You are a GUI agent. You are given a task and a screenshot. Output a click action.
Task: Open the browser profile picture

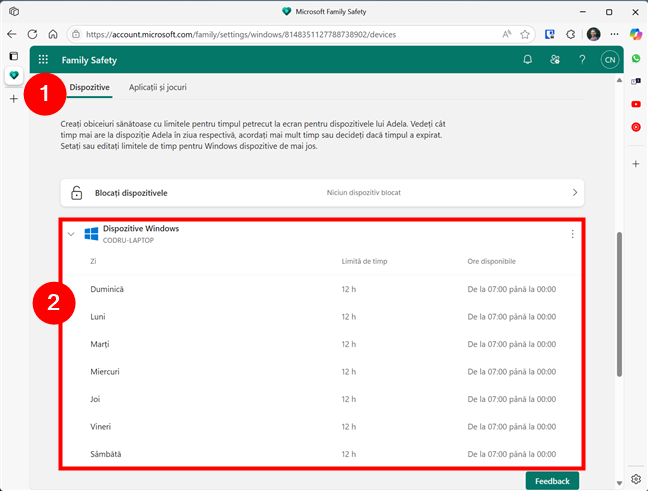tap(593, 34)
